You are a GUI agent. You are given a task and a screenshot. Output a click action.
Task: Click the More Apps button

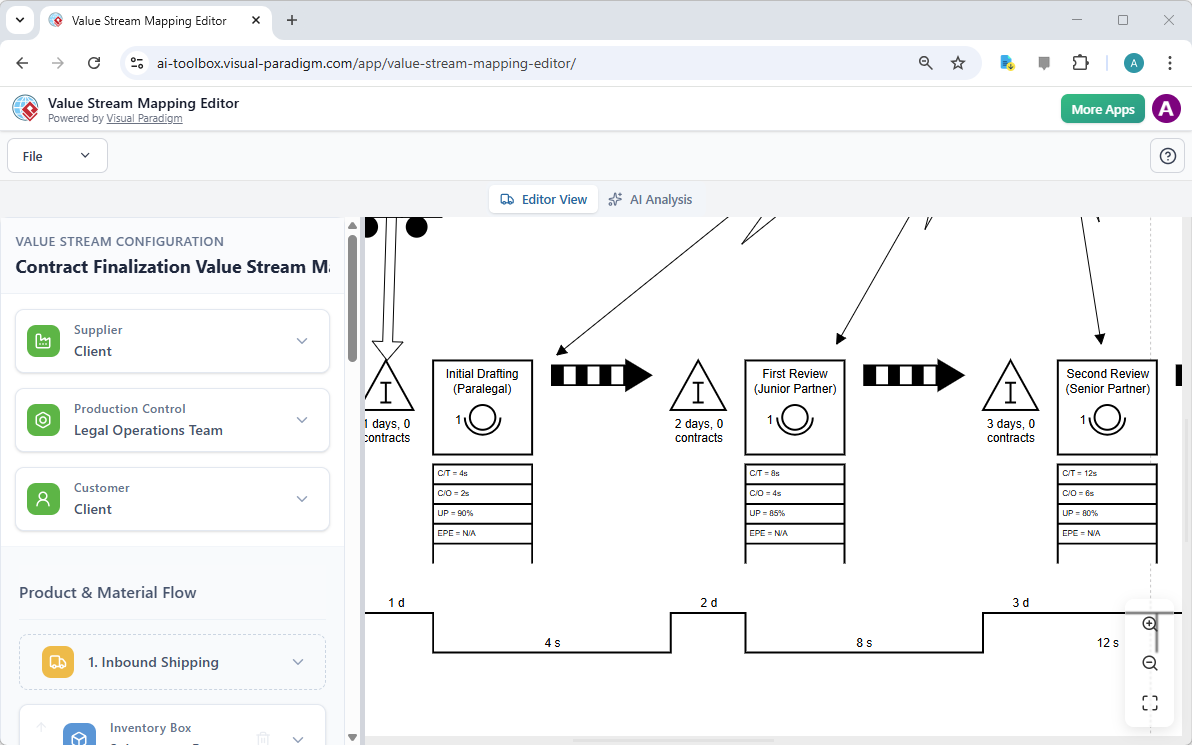coord(1102,108)
